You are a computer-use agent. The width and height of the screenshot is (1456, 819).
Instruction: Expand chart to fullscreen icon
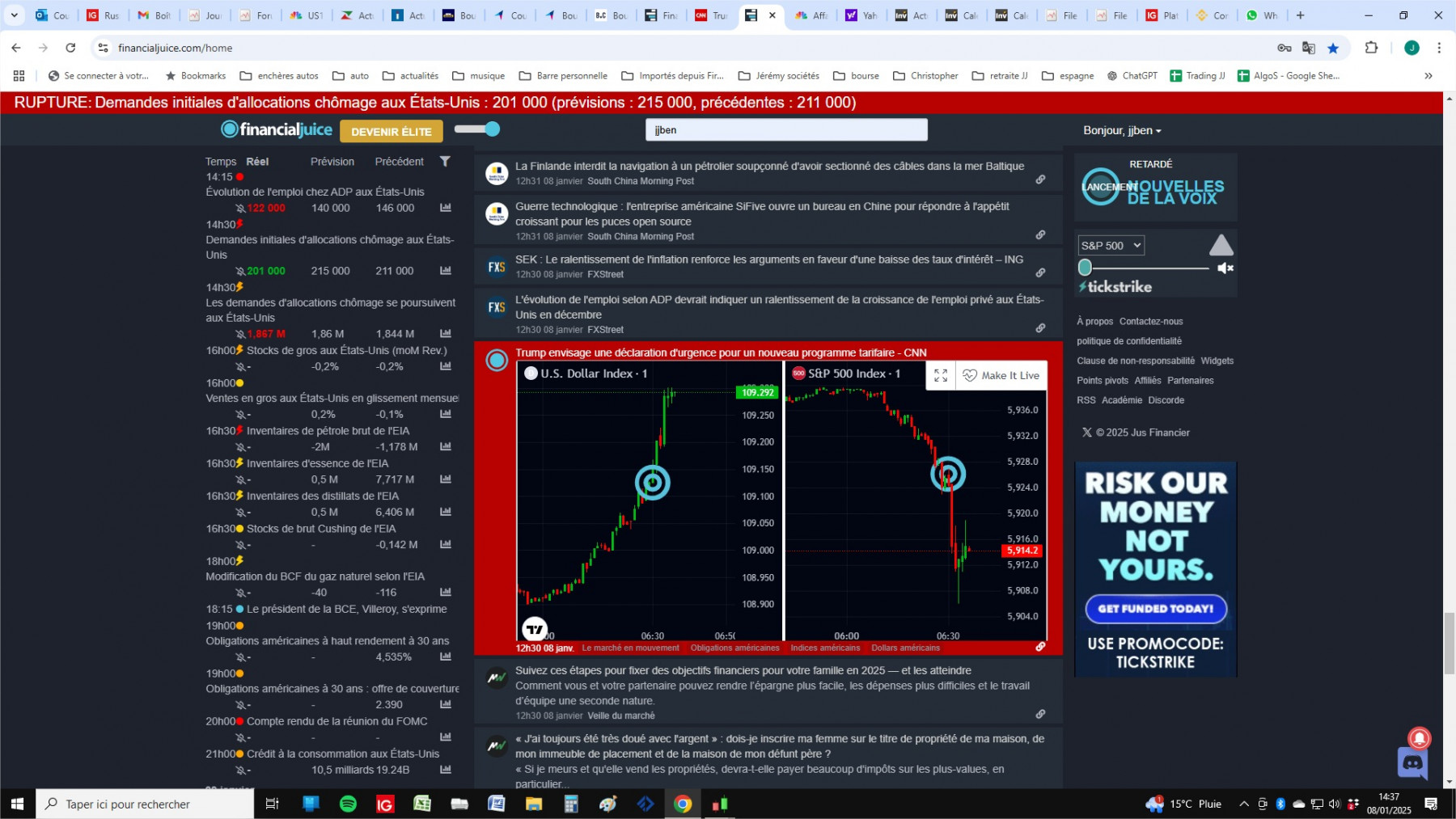941,375
